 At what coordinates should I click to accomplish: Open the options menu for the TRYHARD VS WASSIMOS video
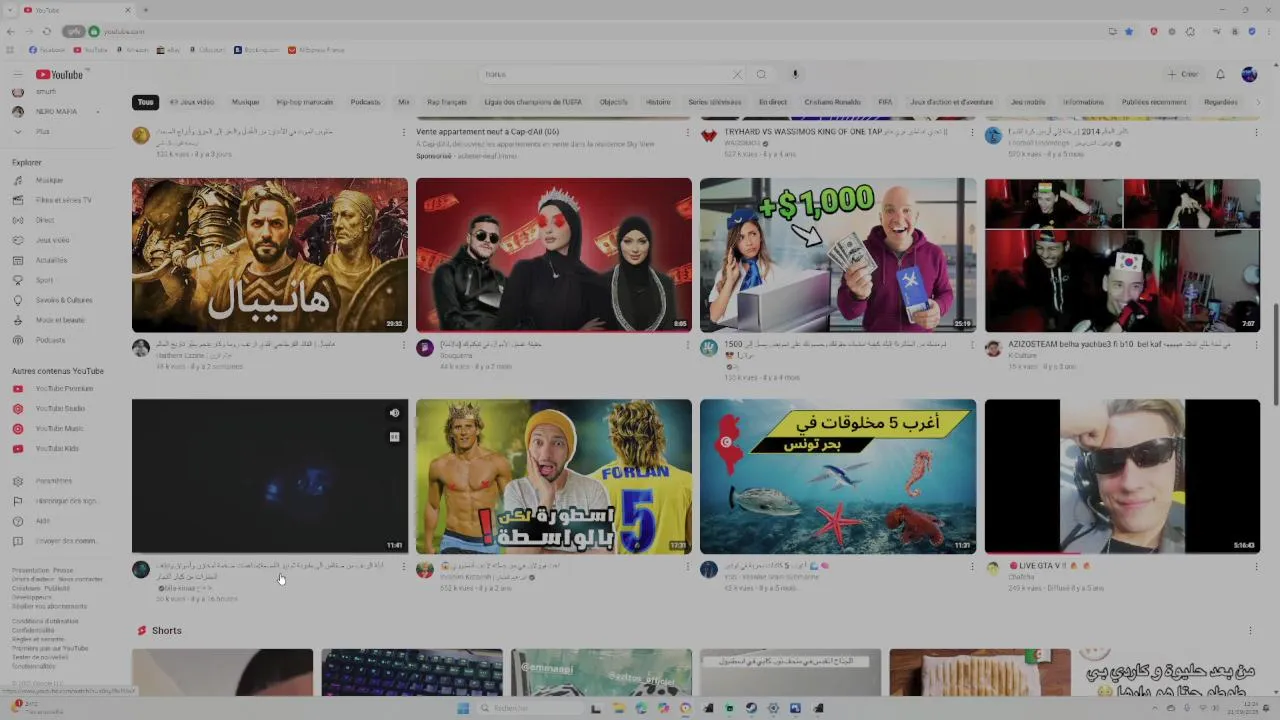point(972,132)
